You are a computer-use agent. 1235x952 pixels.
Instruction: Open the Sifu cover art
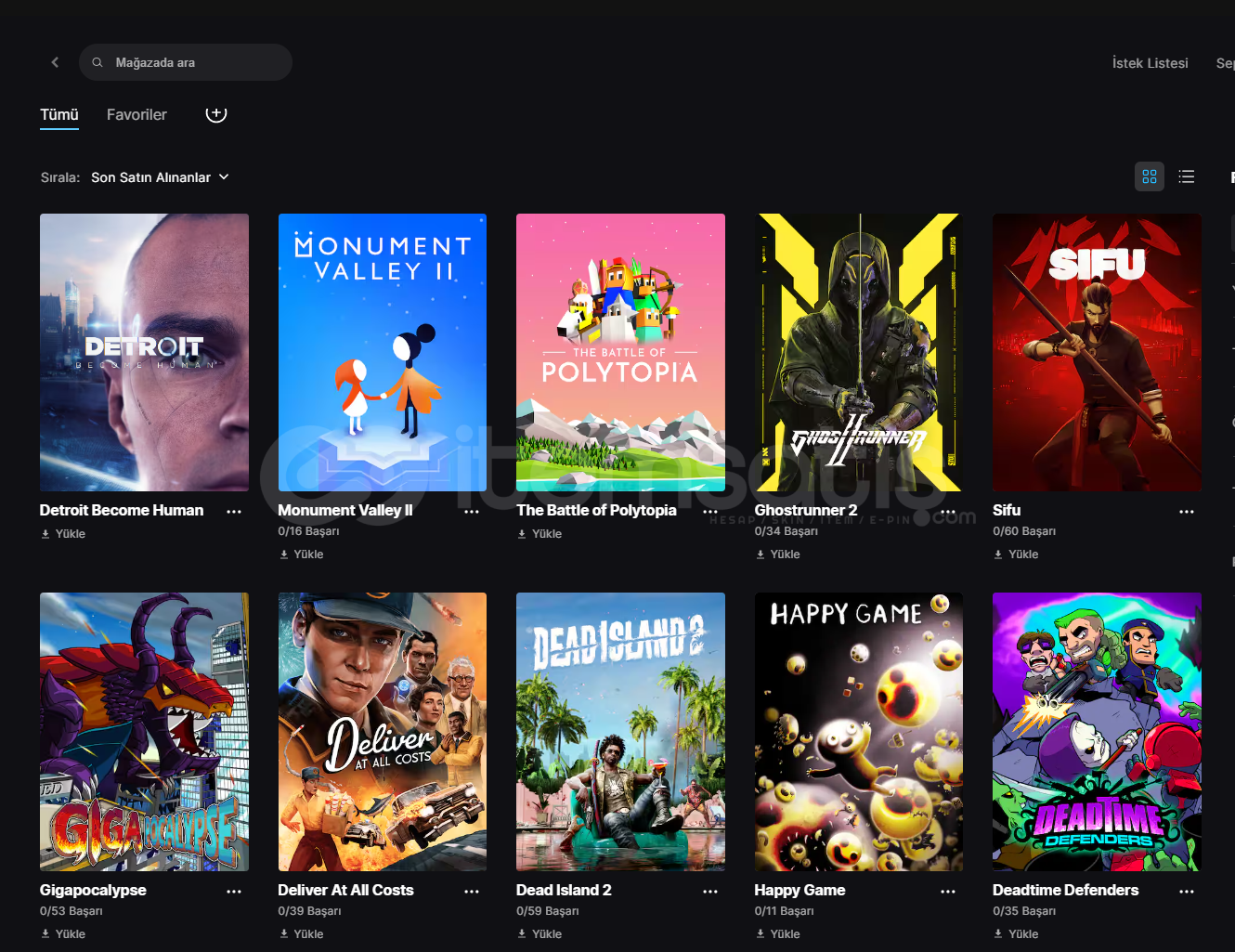pos(1097,352)
